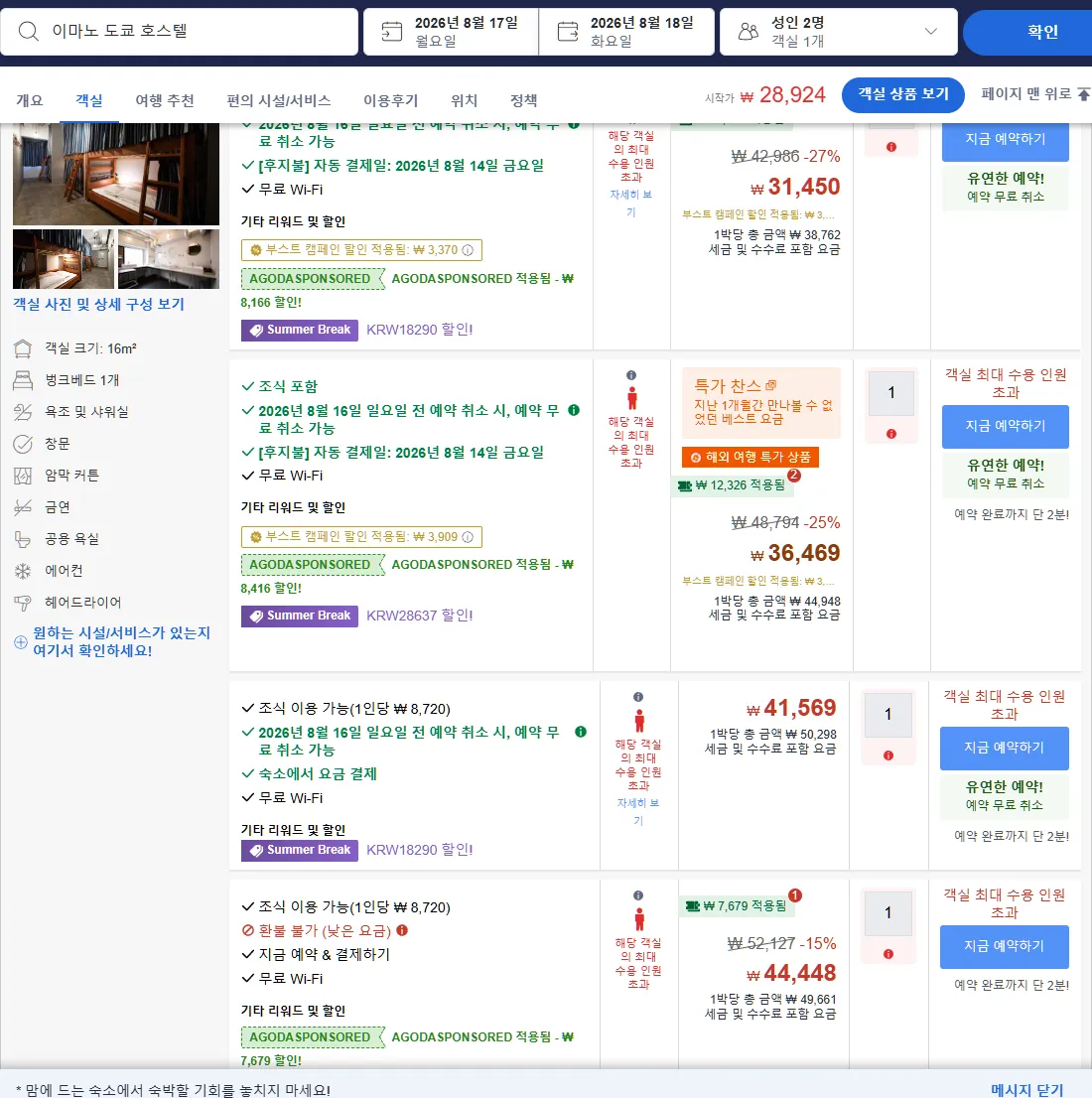
Task: Open the washroom sink thumbnail
Action: click(x=169, y=259)
